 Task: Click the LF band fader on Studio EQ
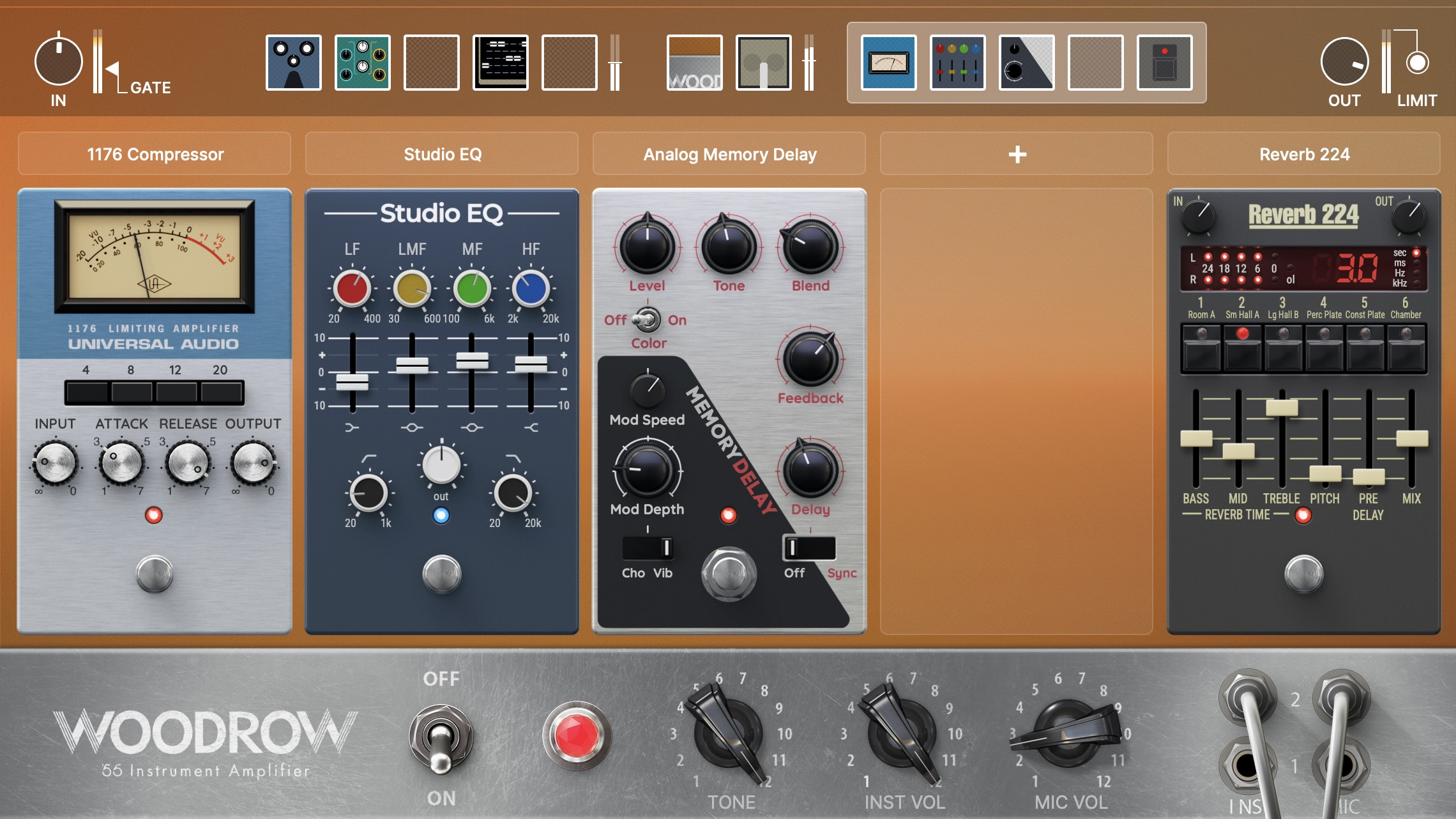click(352, 382)
